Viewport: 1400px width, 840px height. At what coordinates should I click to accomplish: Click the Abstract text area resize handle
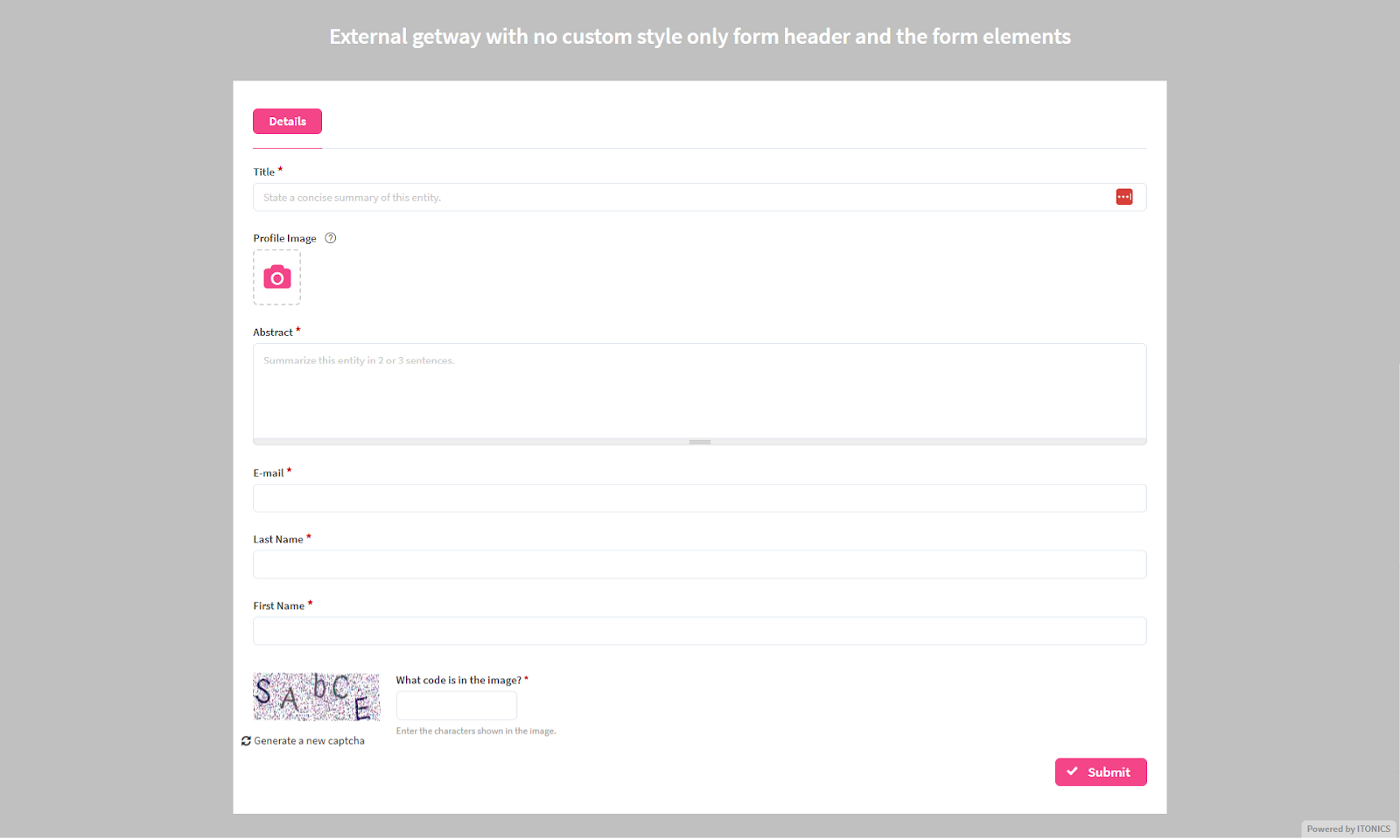tap(699, 442)
